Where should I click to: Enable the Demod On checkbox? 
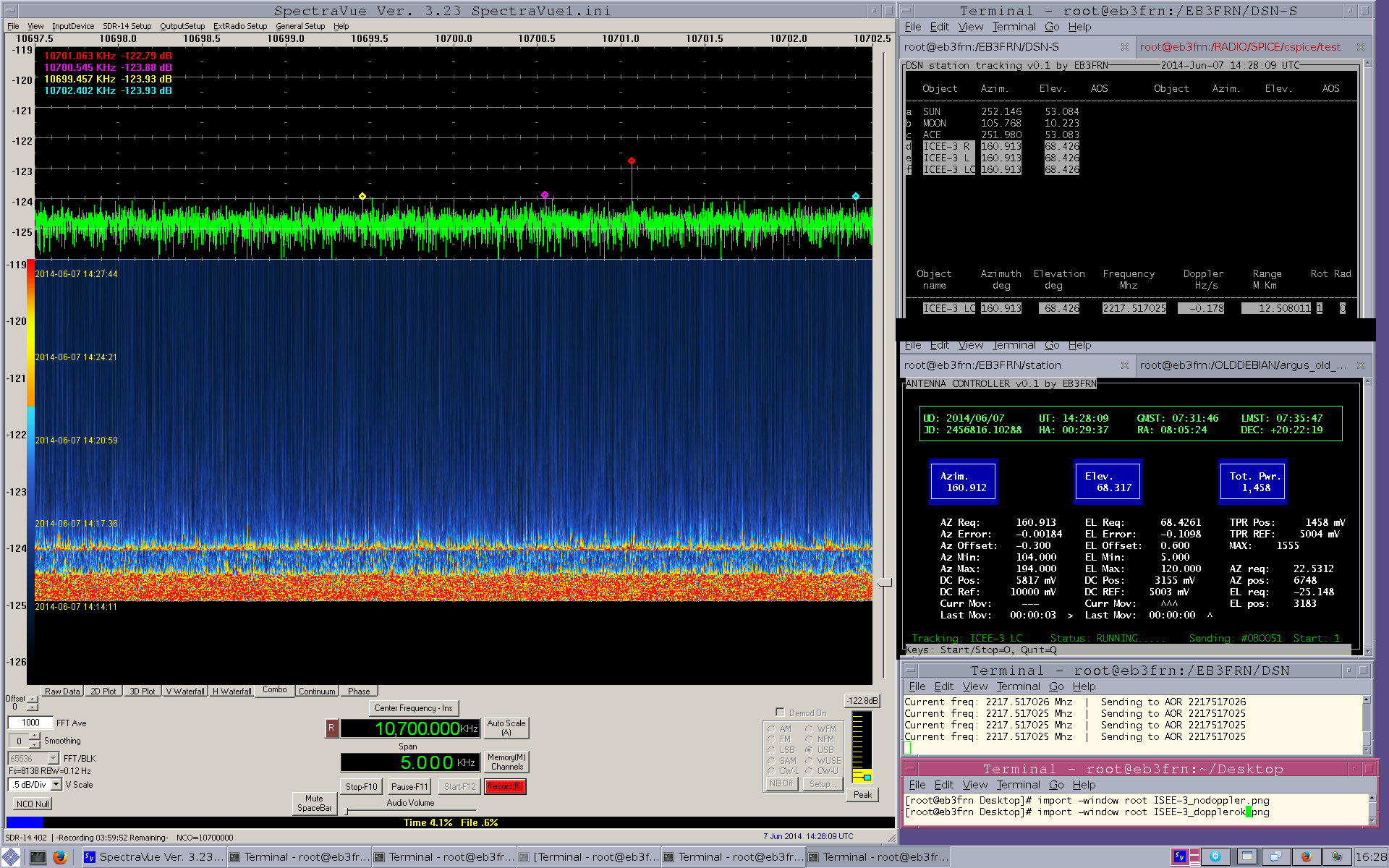(780, 712)
